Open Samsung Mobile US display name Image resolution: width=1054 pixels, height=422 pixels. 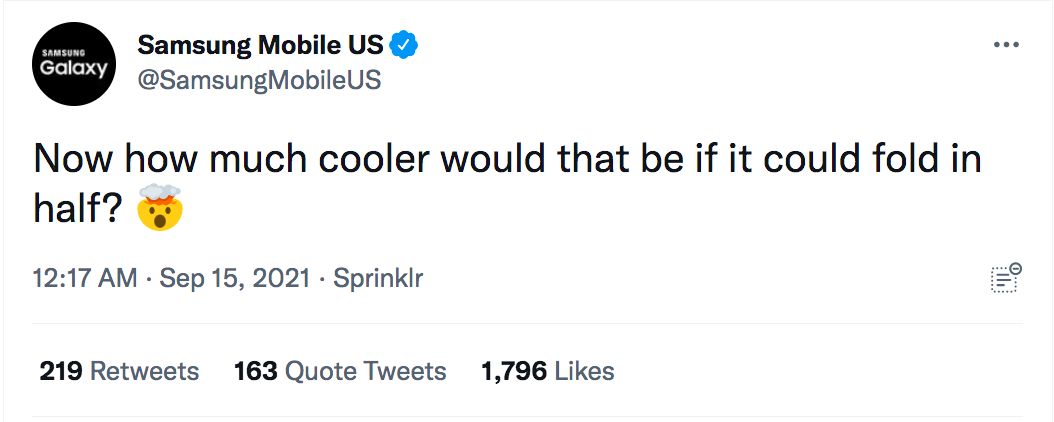[260, 45]
